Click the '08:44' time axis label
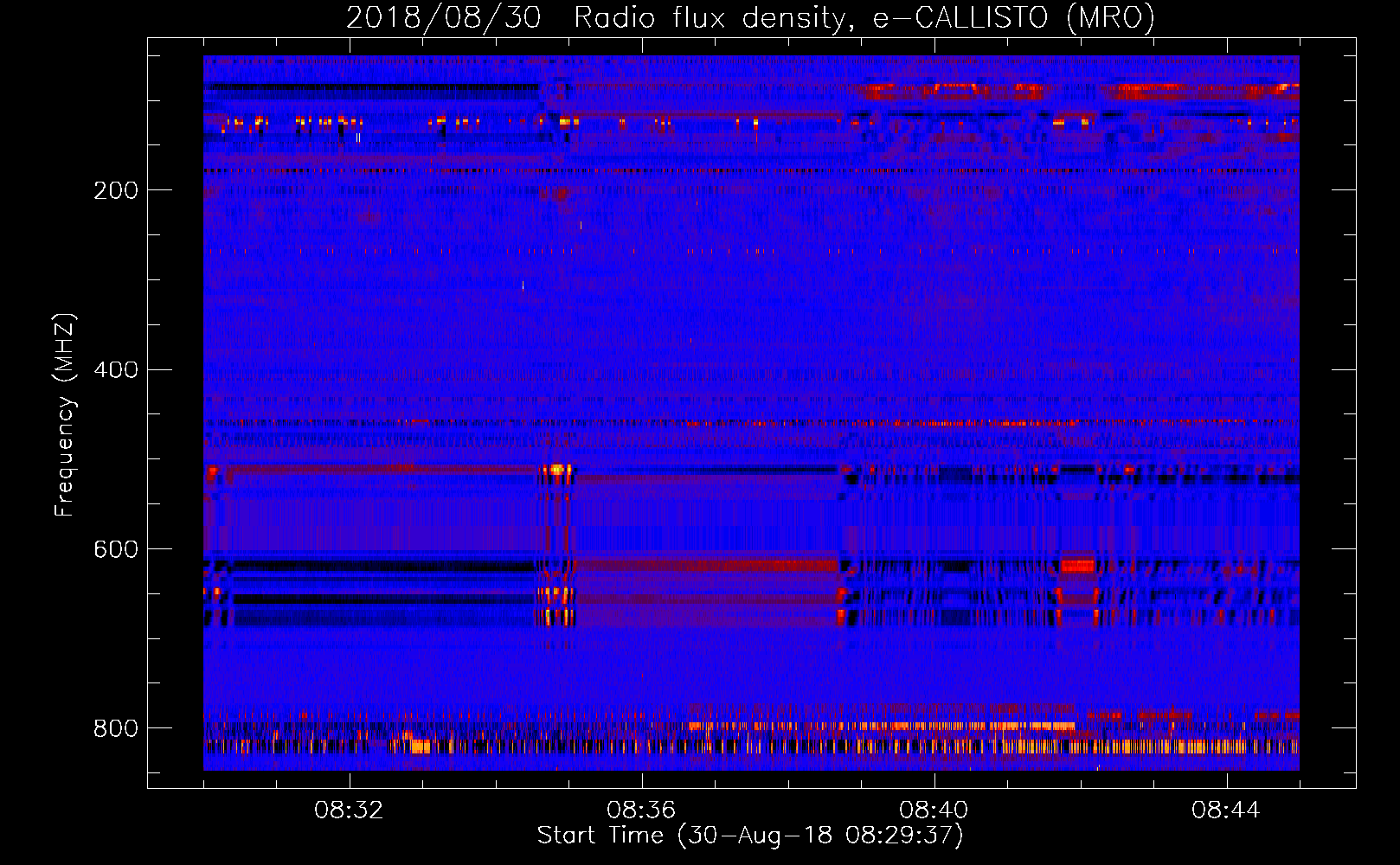Viewport: 1400px width, 865px height. click(1227, 811)
